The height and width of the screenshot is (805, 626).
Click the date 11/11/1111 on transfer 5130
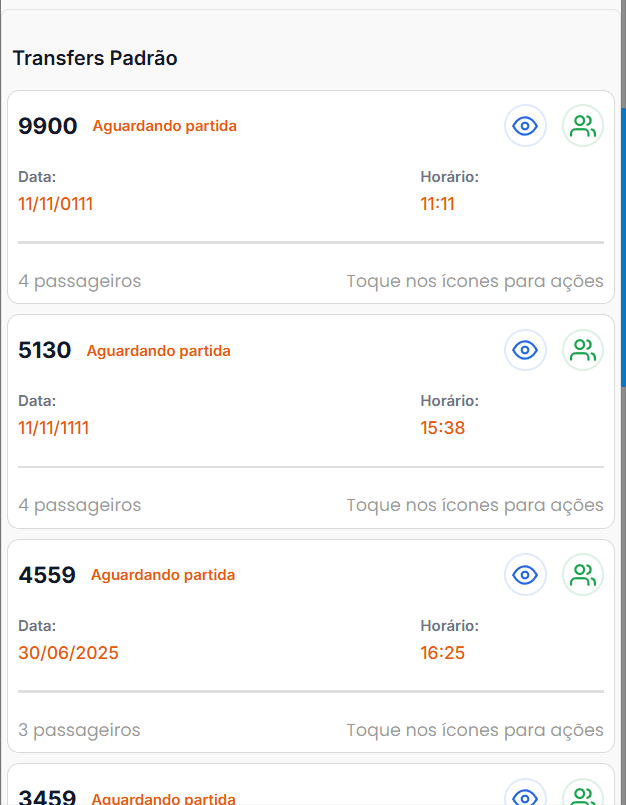pos(54,428)
